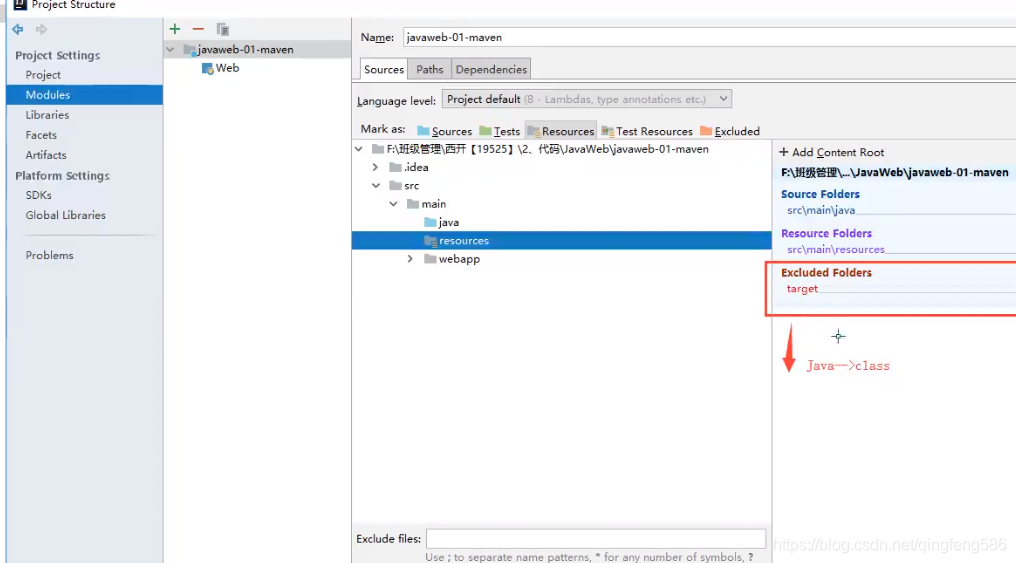Switch to the Paths tab
This screenshot has width=1016, height=563.
tap(430, 69)
